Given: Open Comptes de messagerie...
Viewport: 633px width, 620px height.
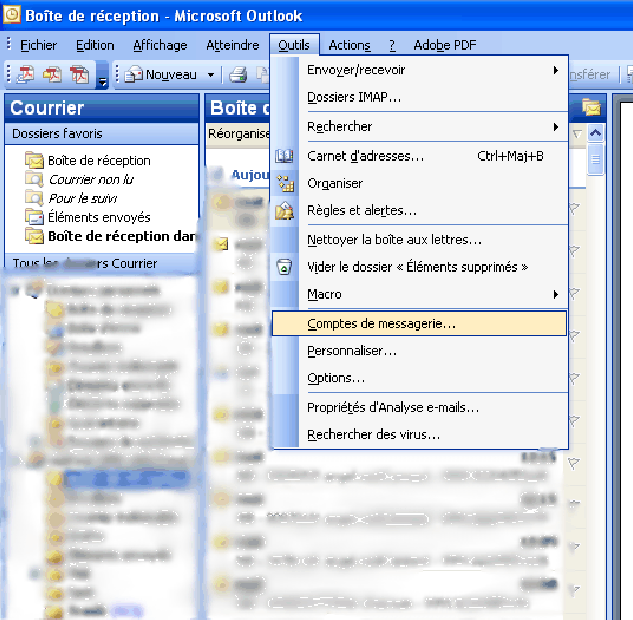Looking at the screenshot, I should (420, 323).
